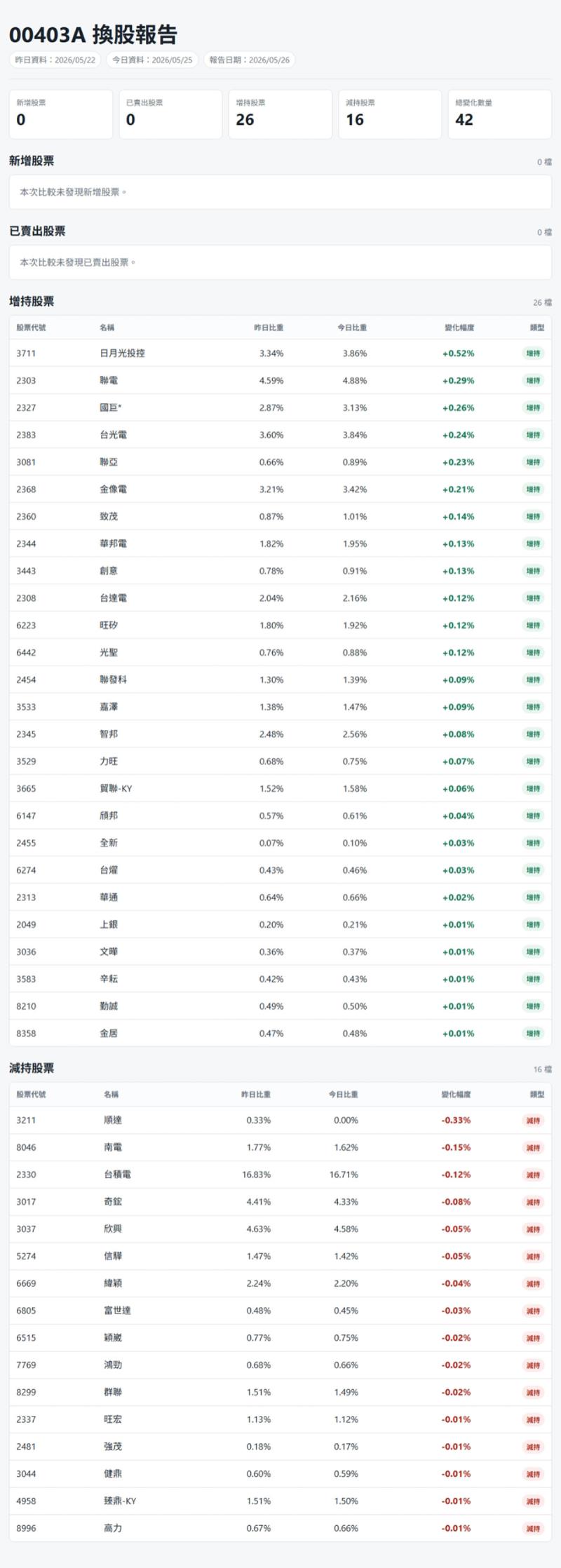Click the 減持 badge beside 緯穎

[x=533, y=1283]
